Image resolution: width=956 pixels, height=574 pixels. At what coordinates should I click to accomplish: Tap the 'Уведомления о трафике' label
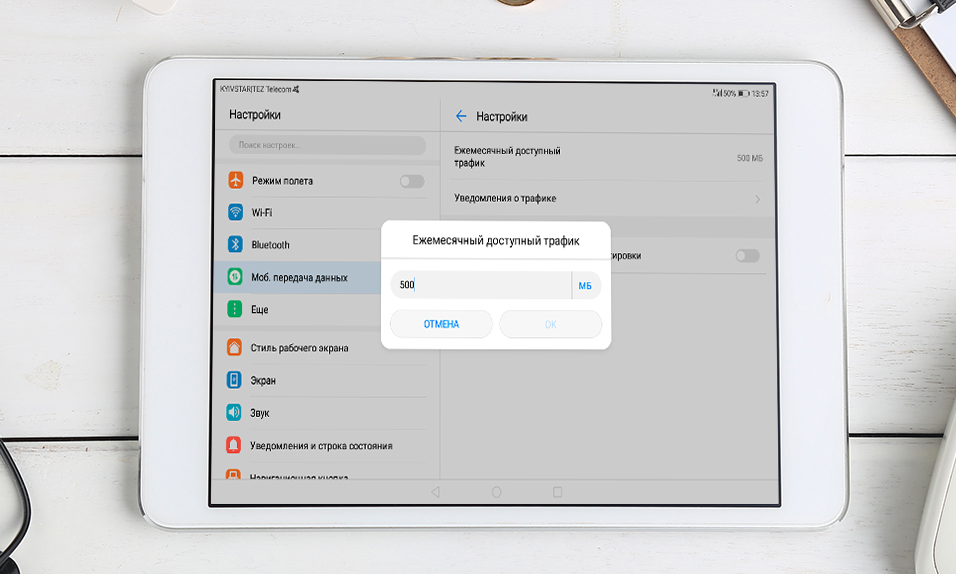(505, 198)
